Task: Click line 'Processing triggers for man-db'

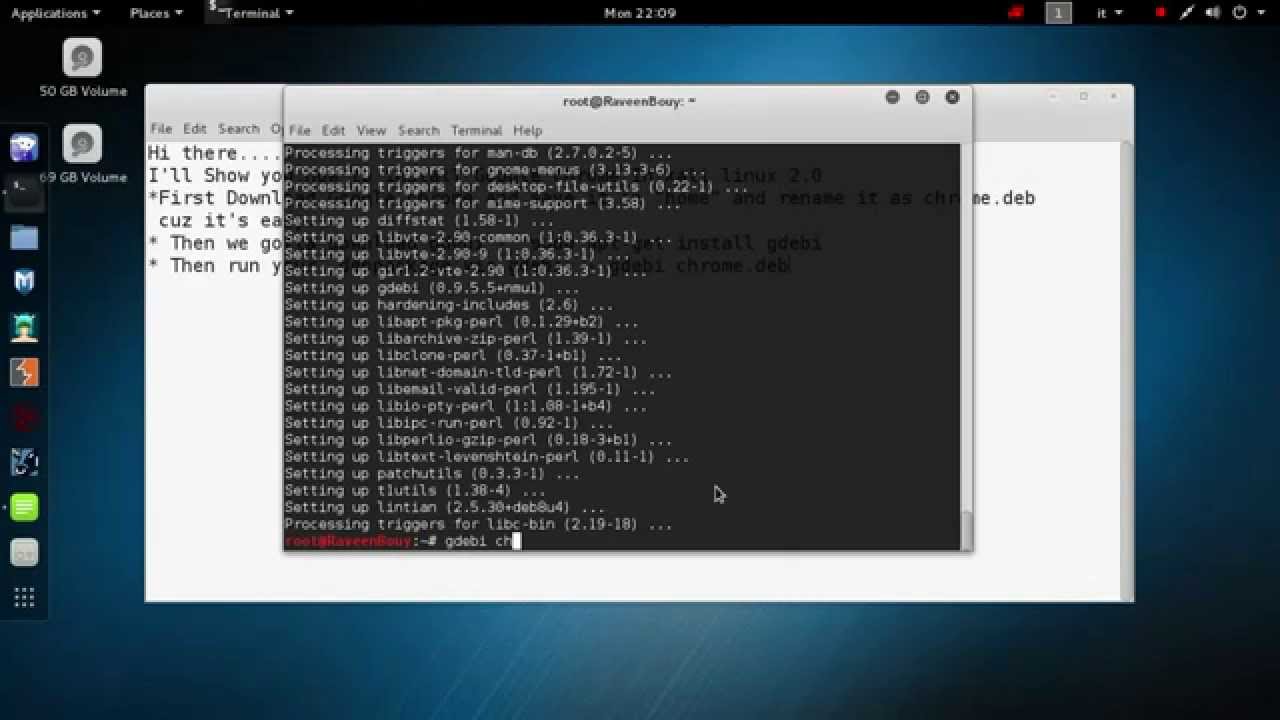Action: 479,153
